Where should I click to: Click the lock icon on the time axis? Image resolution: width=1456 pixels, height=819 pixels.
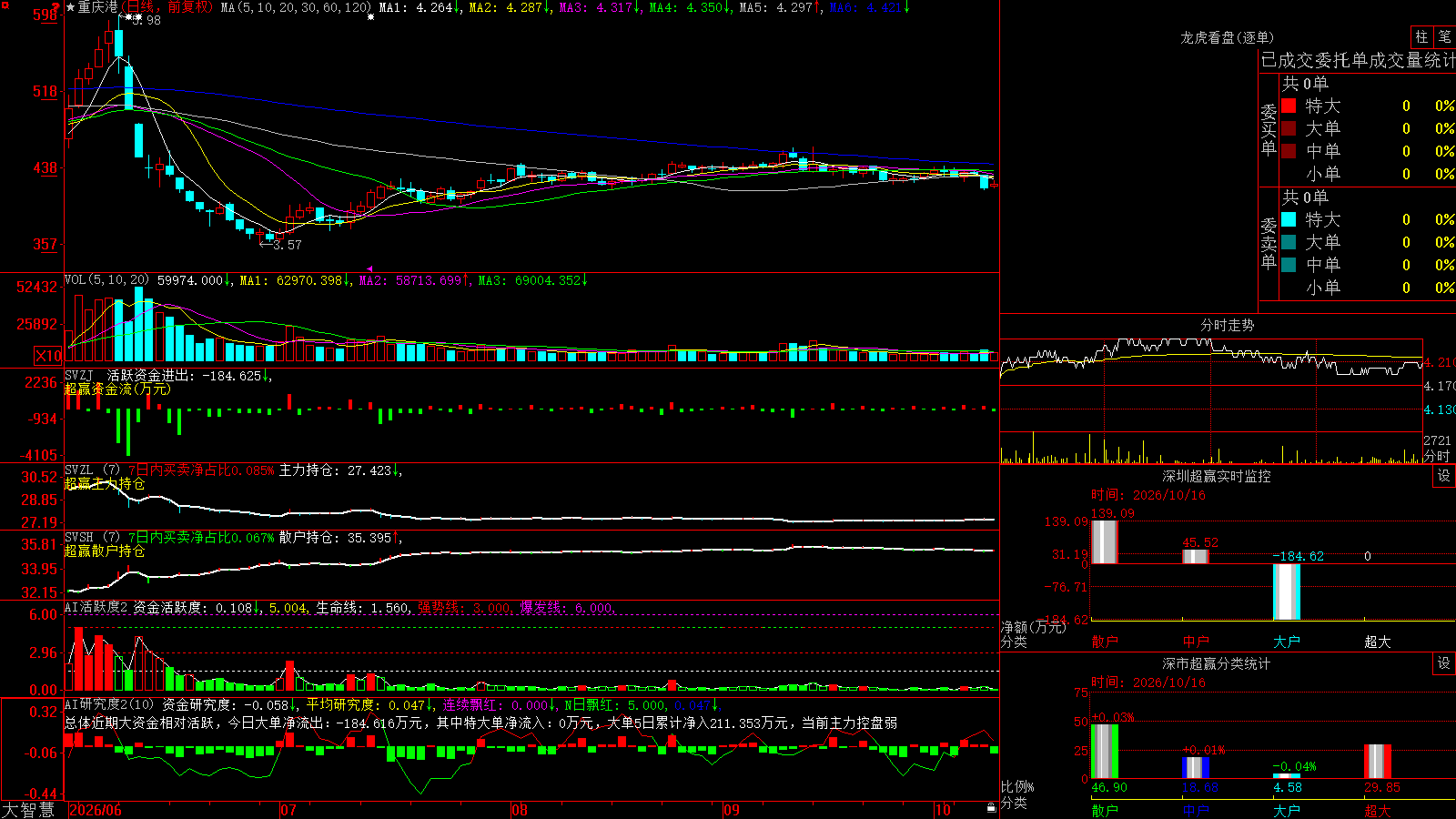[992, 808]
